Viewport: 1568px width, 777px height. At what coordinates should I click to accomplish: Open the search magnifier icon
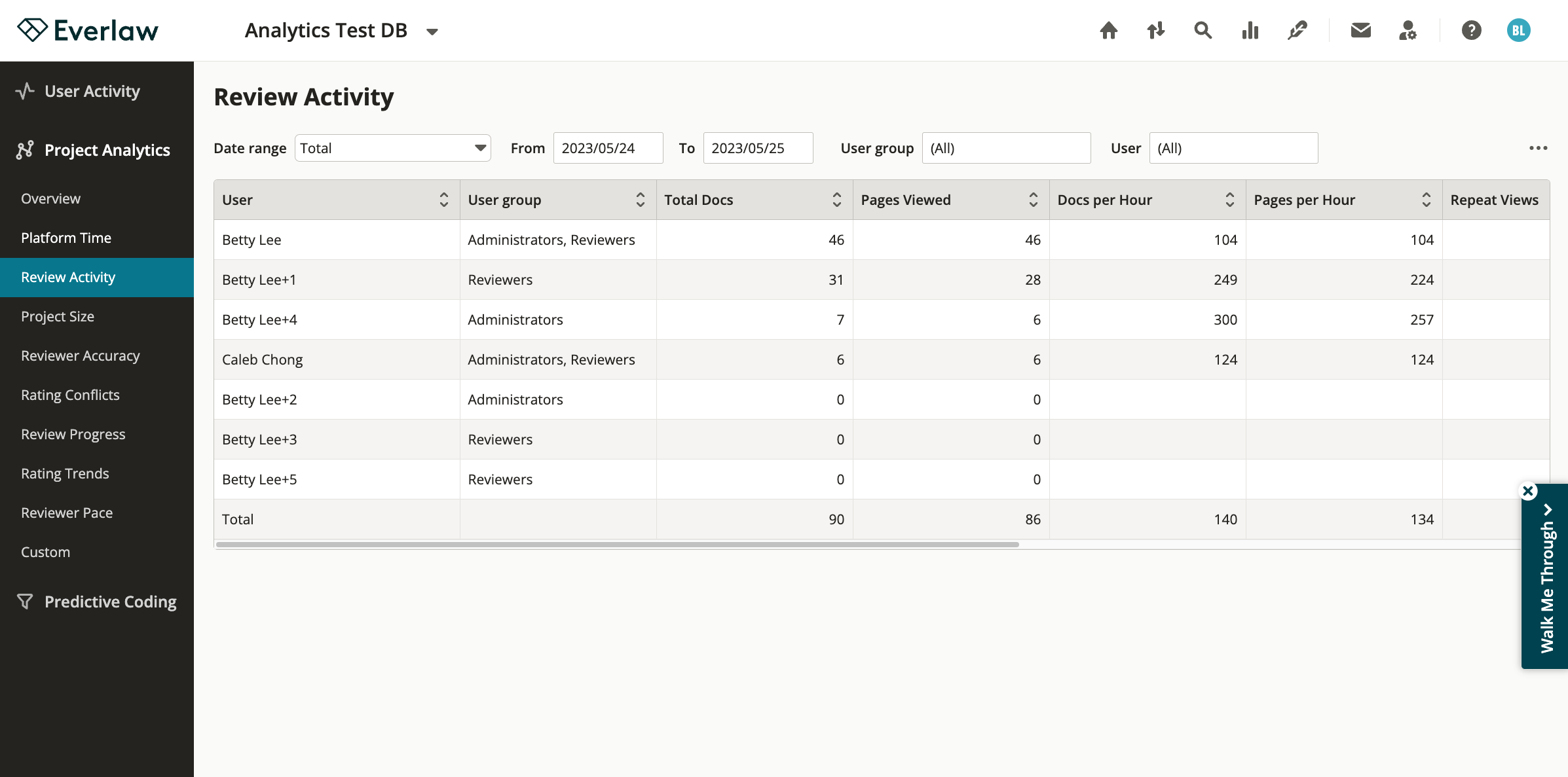[1203, 31]
